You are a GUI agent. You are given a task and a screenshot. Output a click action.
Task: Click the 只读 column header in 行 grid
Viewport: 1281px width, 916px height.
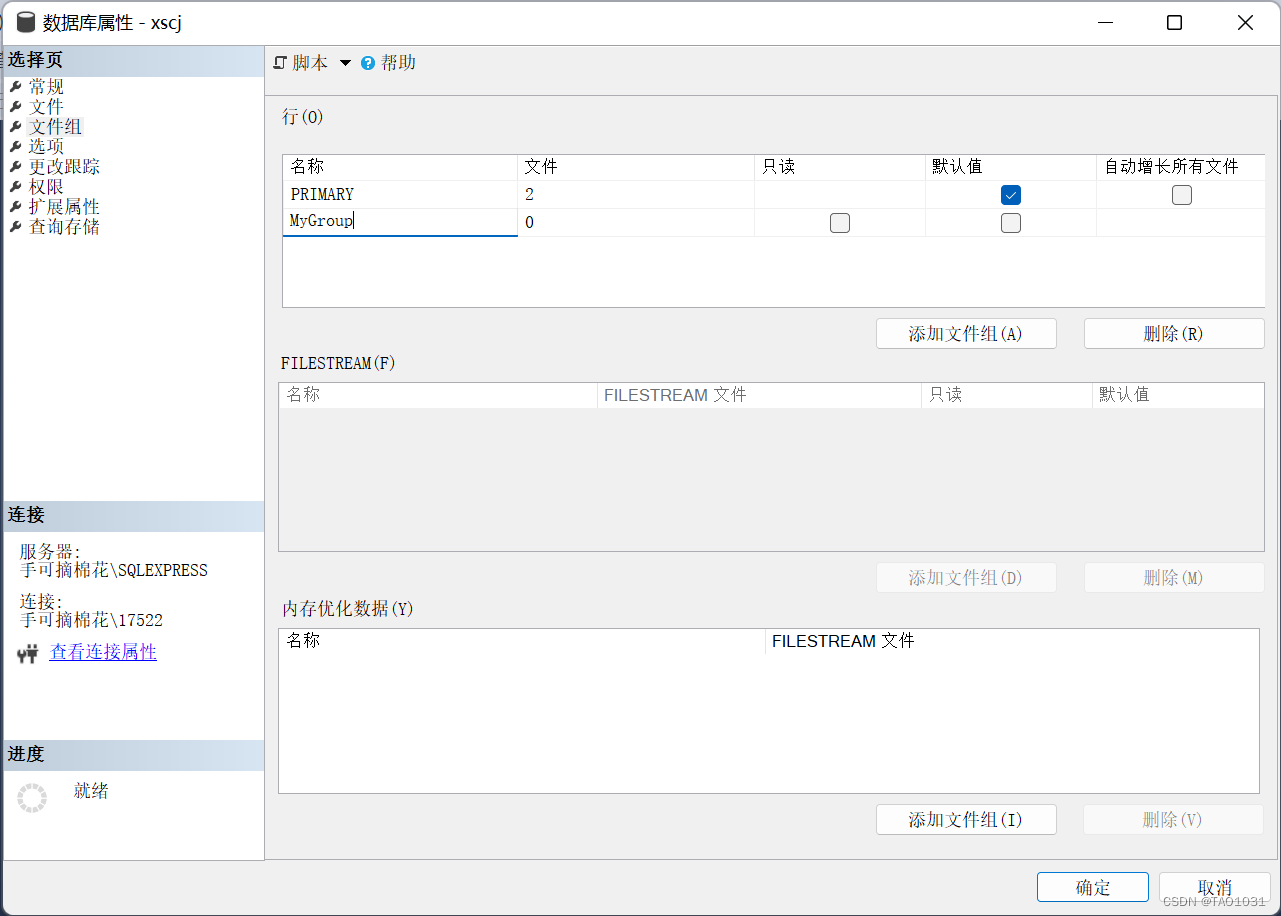pyautogui.click(x=840, y=167)
